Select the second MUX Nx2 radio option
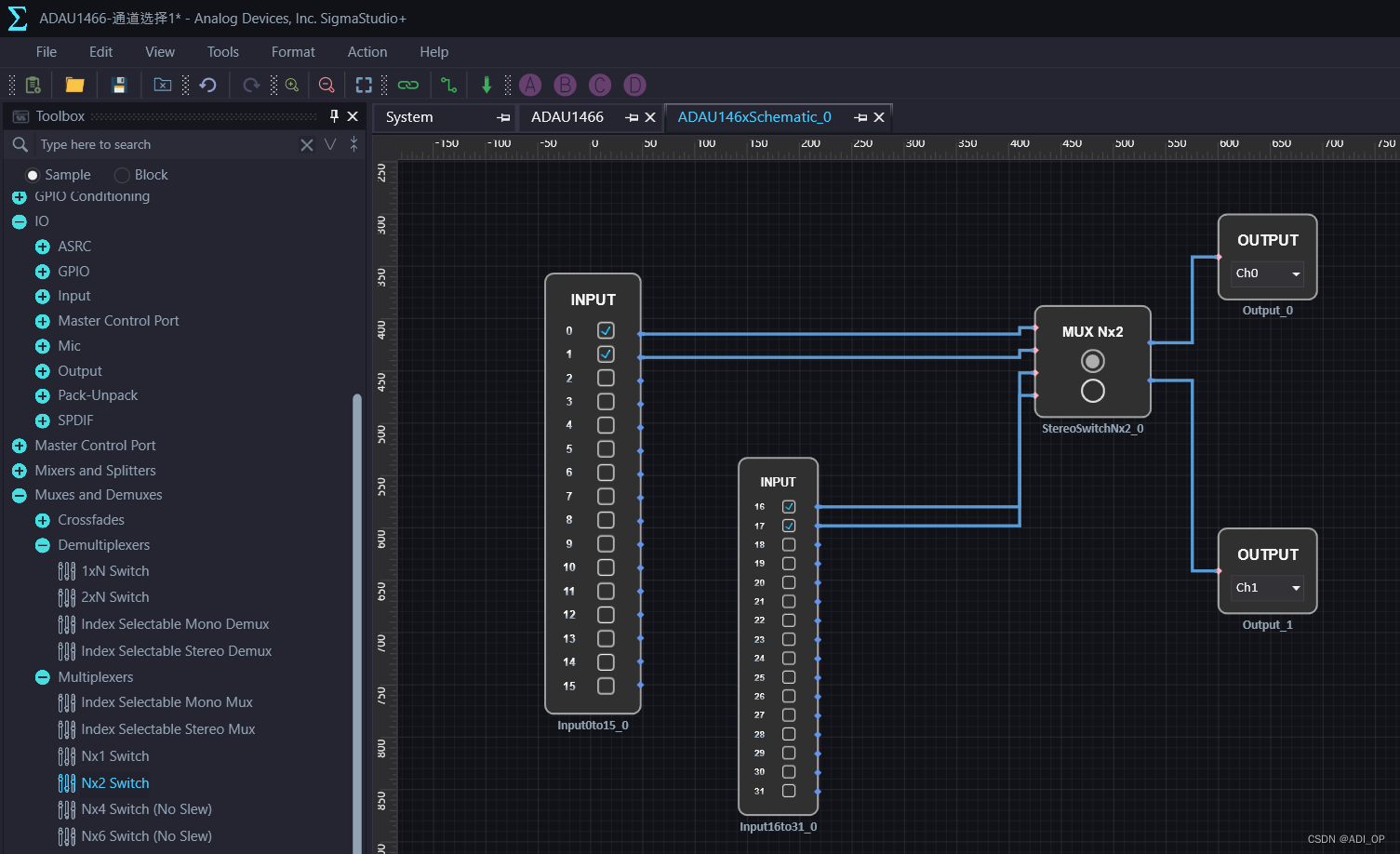Viewport: 1400px width, 854px height. pos(1093,391)
